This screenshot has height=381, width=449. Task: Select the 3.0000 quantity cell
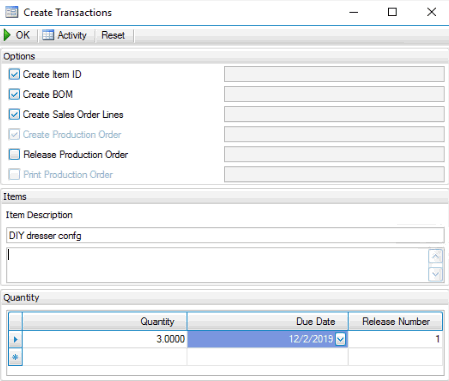(105, 339)
